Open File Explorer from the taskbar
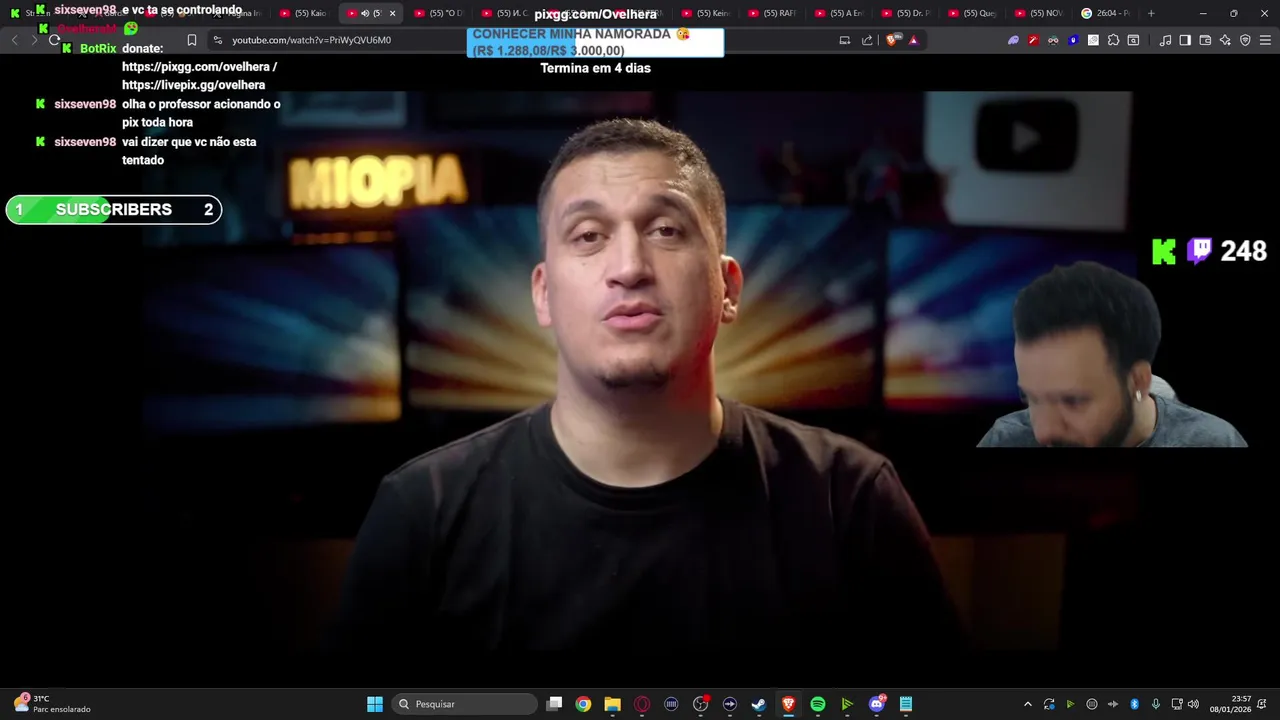The height and width of the screenshot is (720, 1280). (612, 704)
